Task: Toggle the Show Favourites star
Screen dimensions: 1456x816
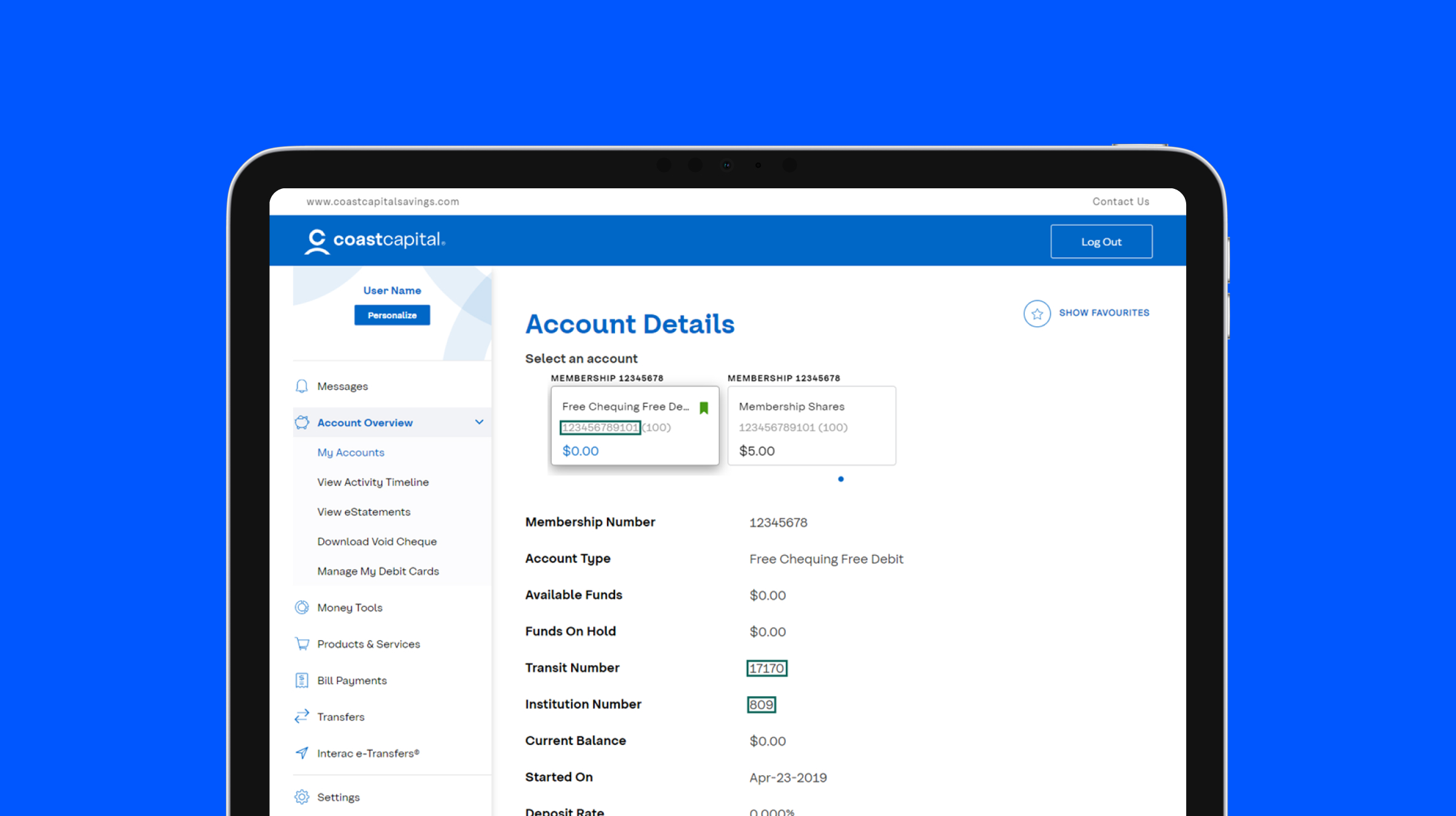Action: point(1037,313)
